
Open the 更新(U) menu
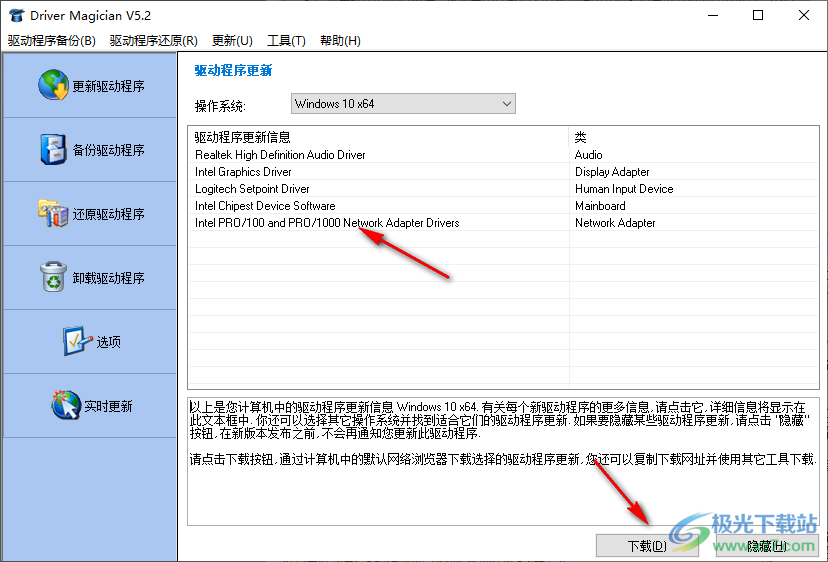coord(232,41)
